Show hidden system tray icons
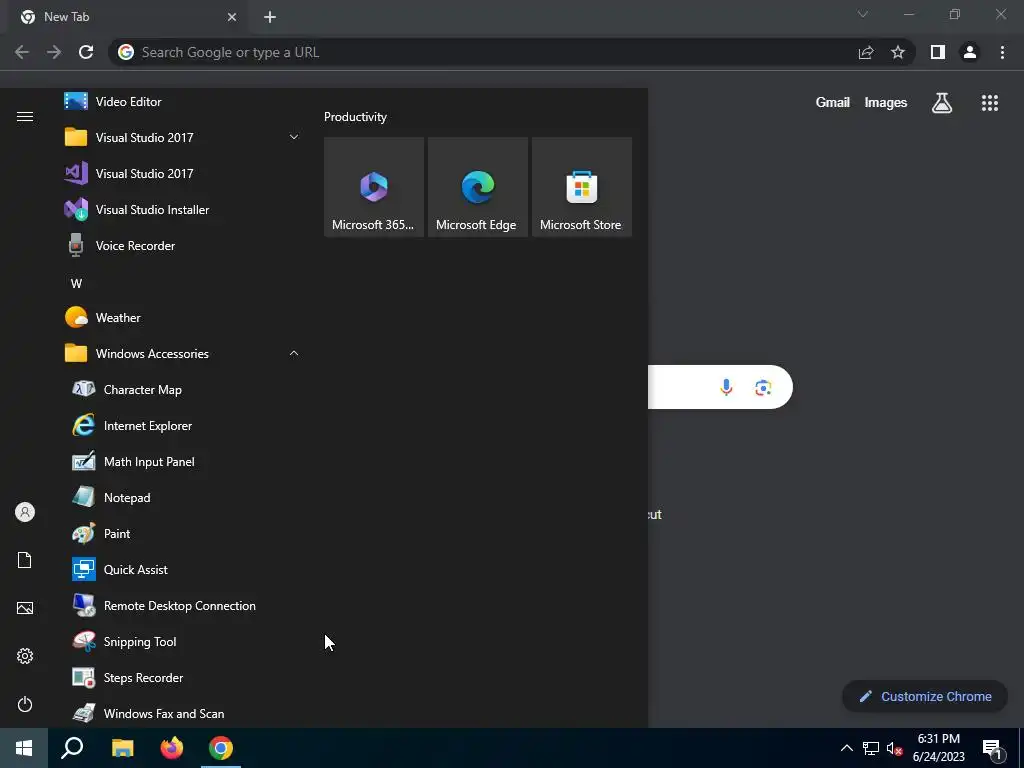The height and width of the screenshot is (768, 1024). [x=846, y=748]
